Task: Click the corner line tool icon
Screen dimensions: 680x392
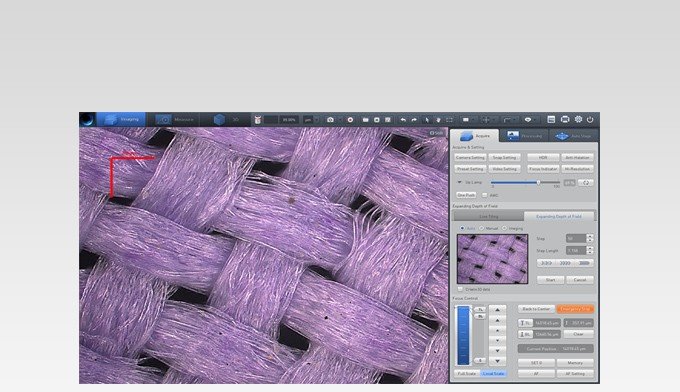Action: [x=507, y=120]
